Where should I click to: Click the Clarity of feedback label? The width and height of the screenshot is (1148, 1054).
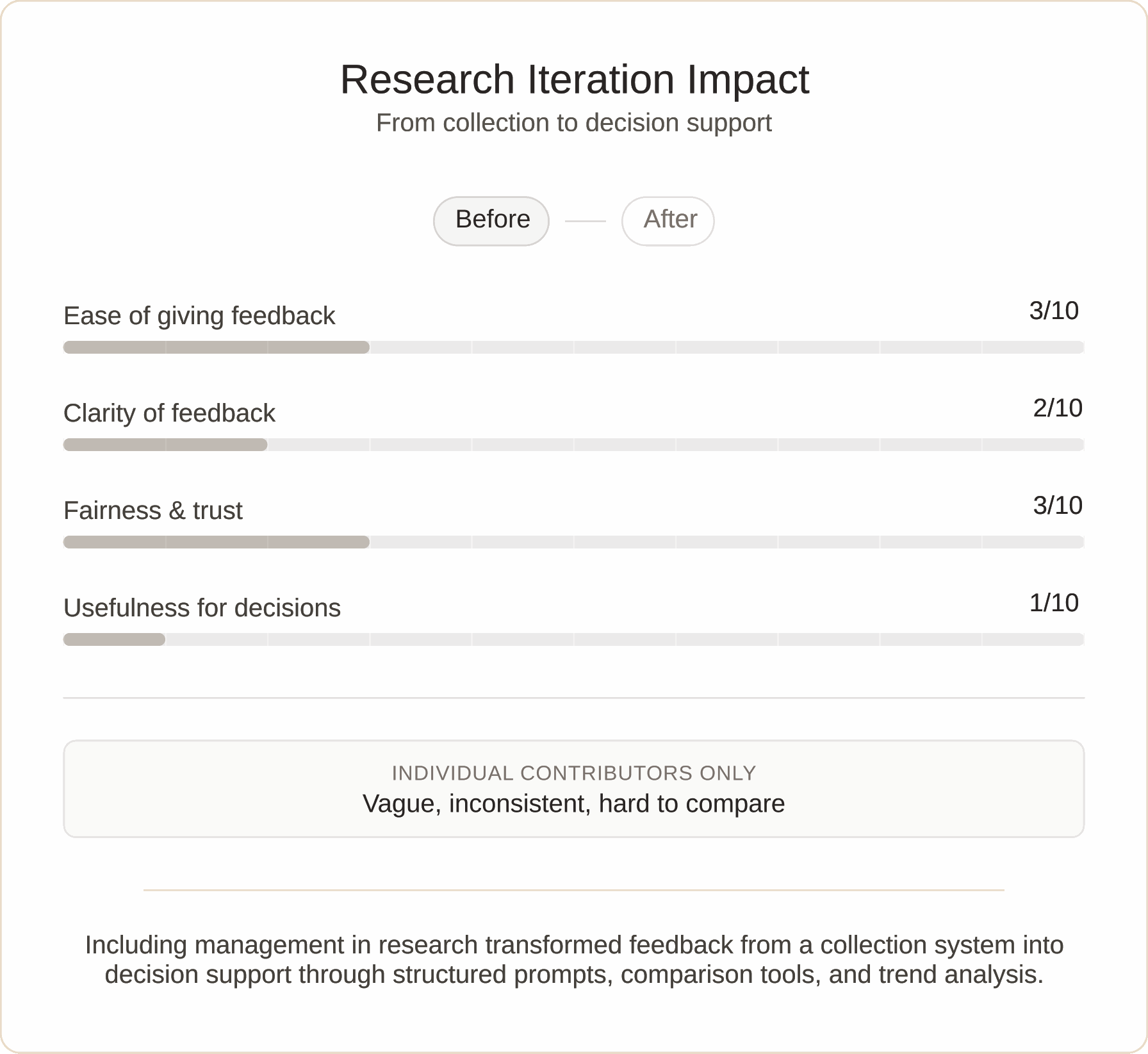coord(169,413)
